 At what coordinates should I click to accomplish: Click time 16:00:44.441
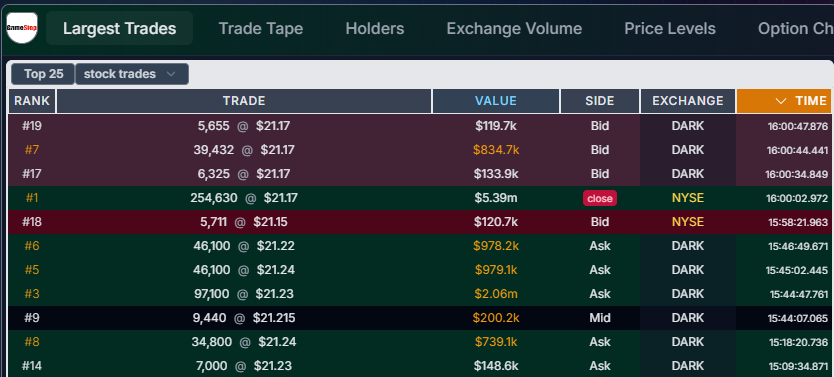797,150
